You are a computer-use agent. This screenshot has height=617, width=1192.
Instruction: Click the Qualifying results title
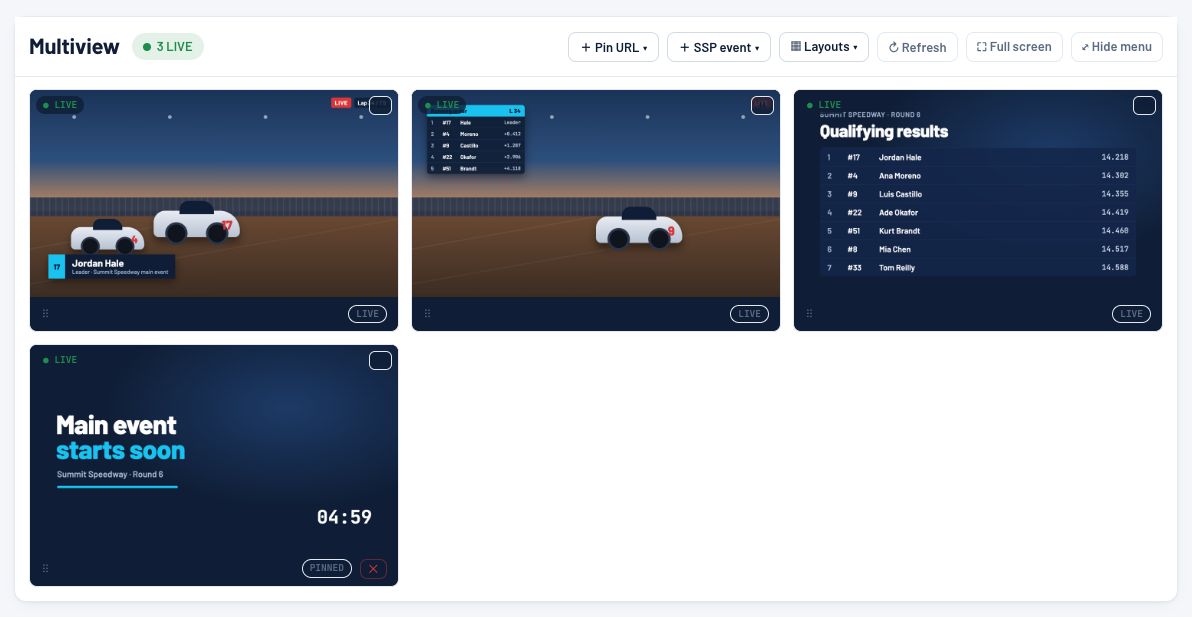pos(884,131)
